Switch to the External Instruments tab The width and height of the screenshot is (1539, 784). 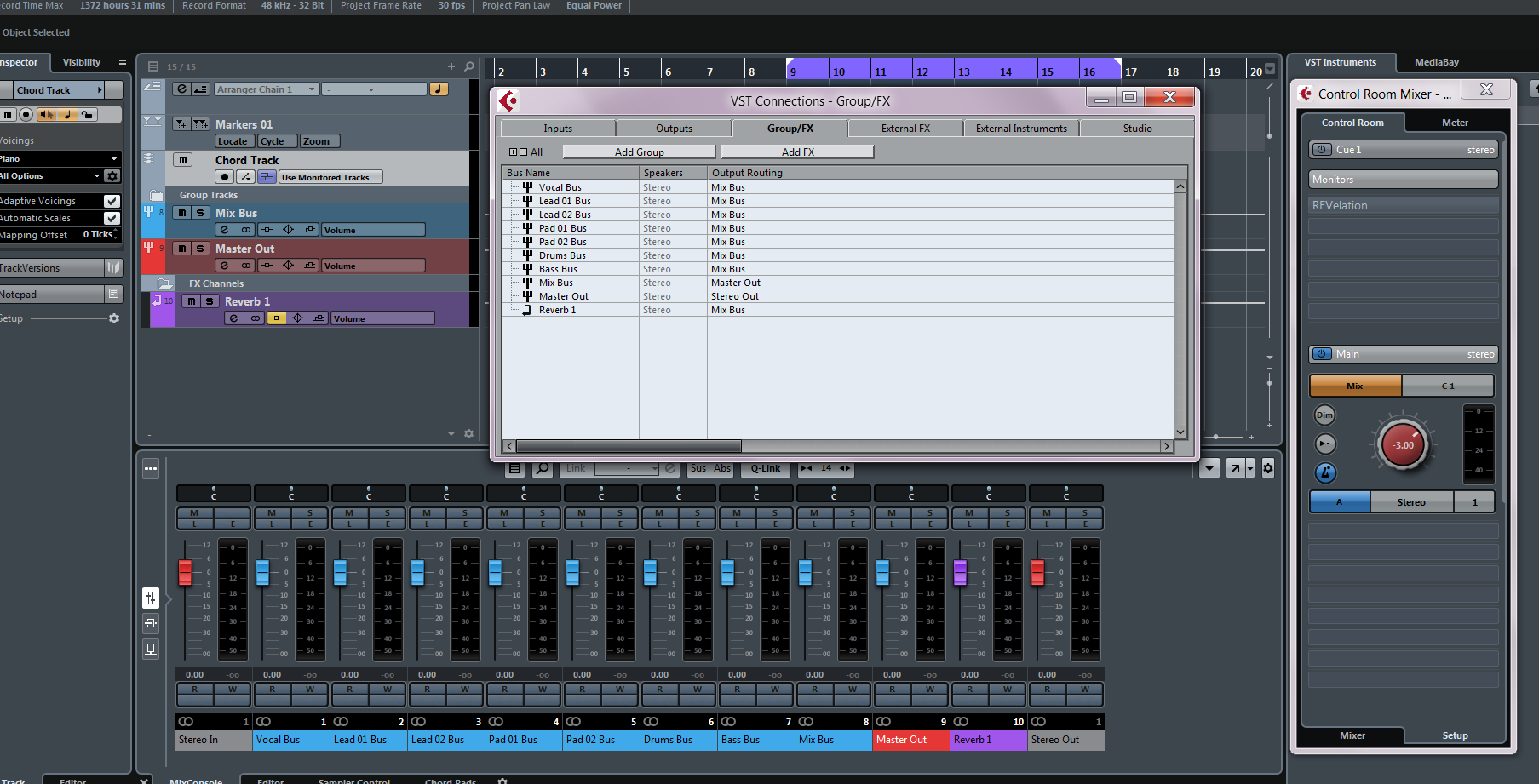1021,129
